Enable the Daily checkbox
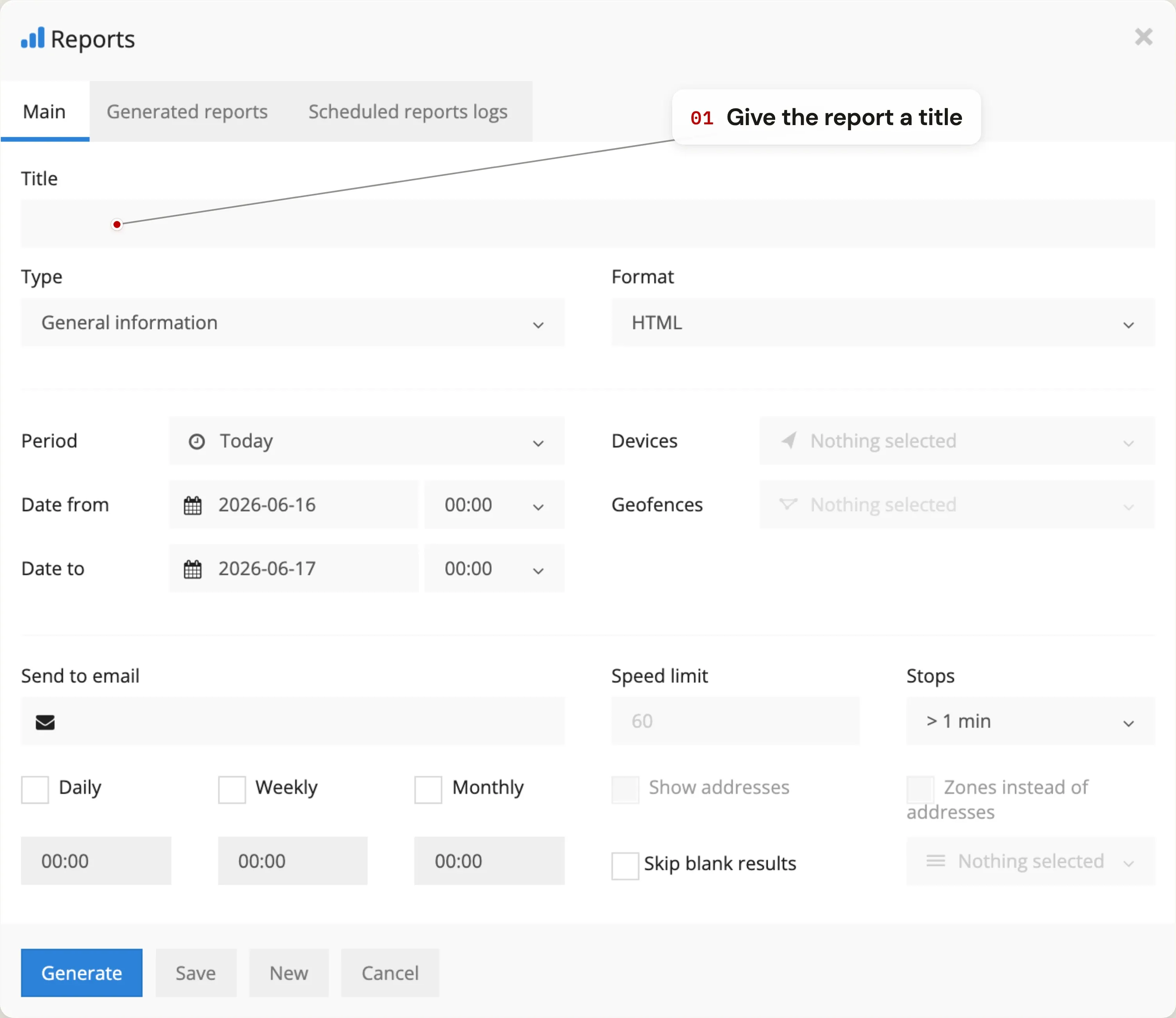Viewport: 1176px width, 1018px height. (35, 790)
